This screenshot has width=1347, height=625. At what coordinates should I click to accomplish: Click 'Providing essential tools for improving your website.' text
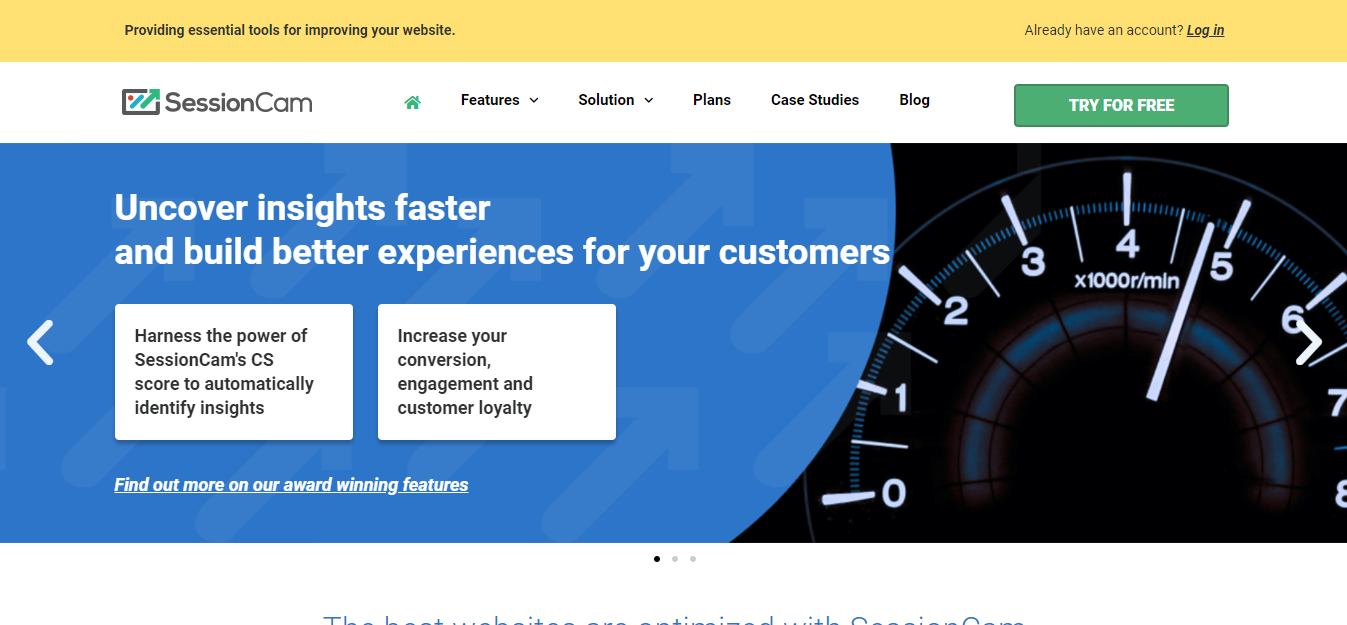pyautogui.click(x=290, y=30)
